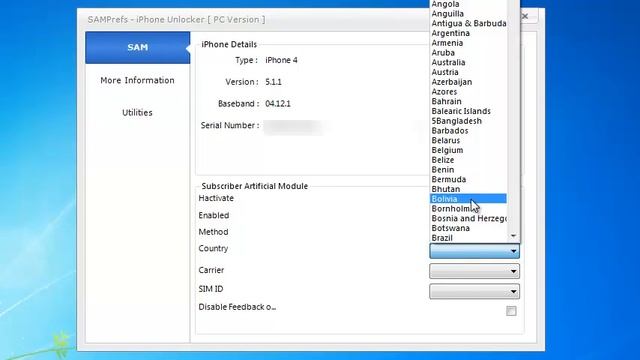
Task: Expand the Carrier dropdown
Action: click(474, 271)
